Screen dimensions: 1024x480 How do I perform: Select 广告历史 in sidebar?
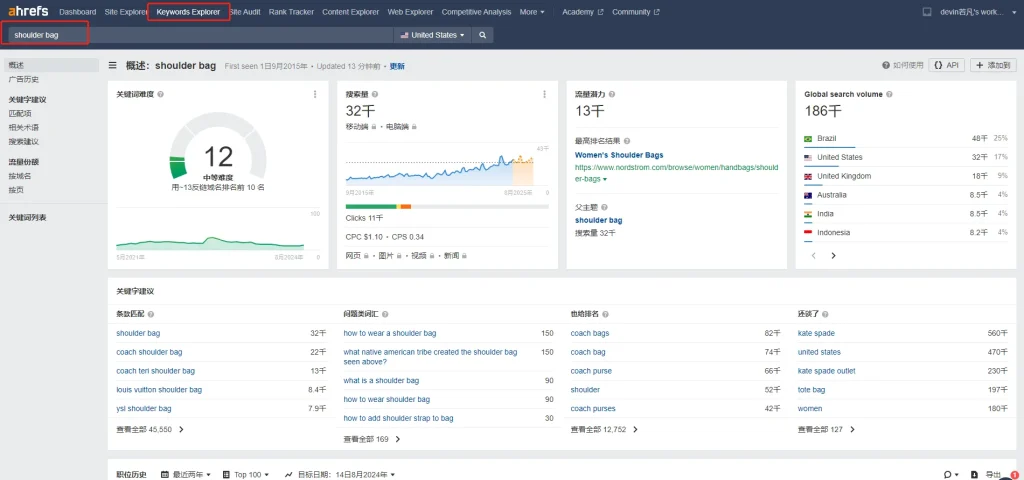tap(24, 80)
